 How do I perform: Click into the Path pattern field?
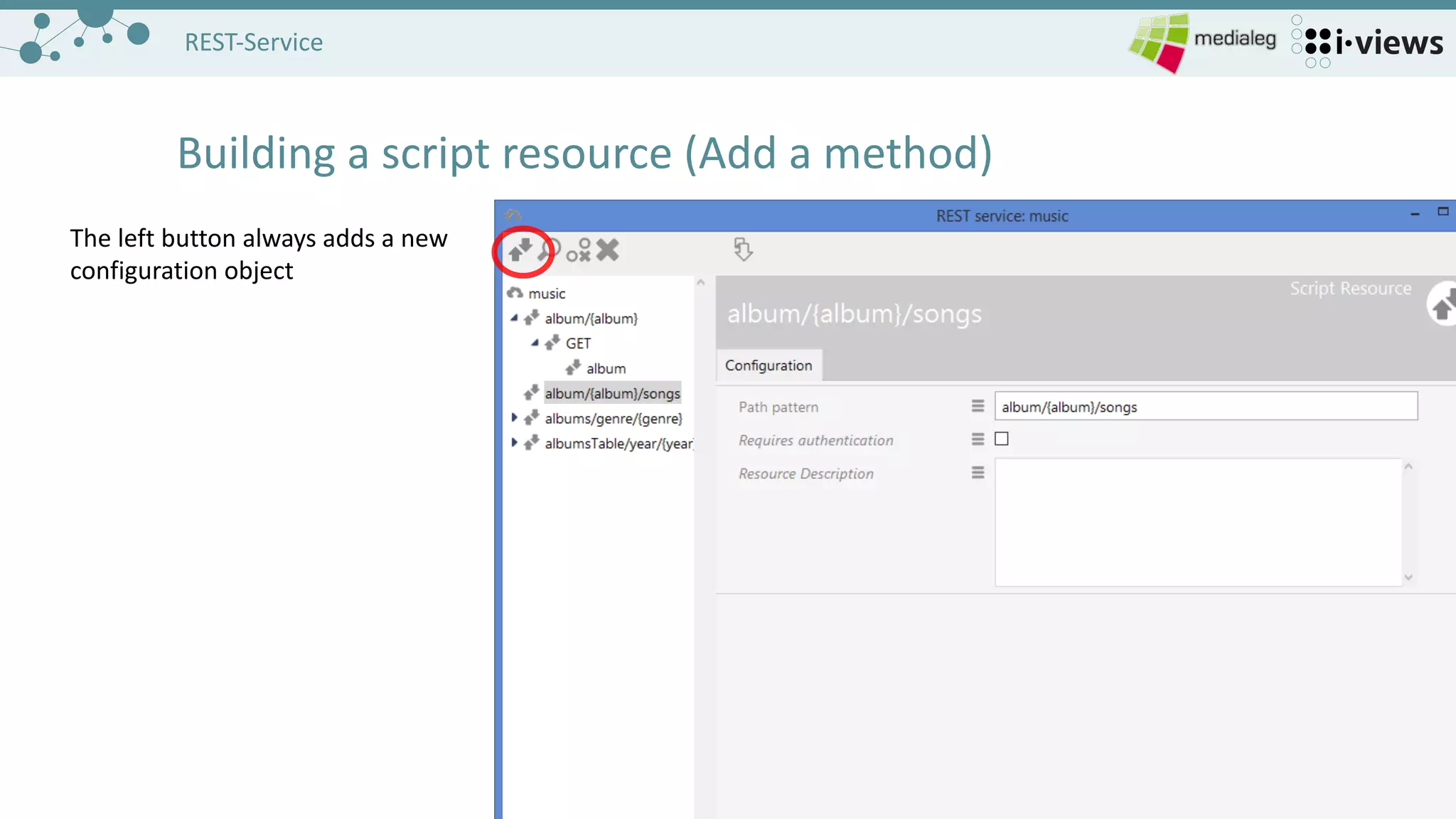[x=1206, y=406]
